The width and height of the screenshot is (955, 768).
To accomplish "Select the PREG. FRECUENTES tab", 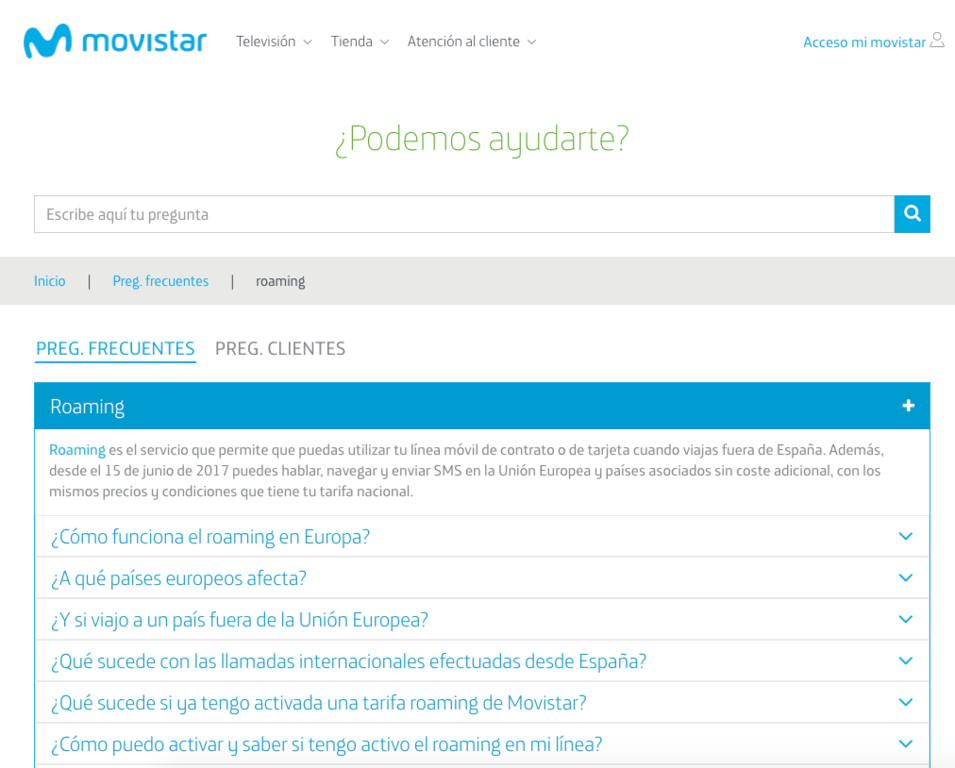I will (x=115, y=349).
